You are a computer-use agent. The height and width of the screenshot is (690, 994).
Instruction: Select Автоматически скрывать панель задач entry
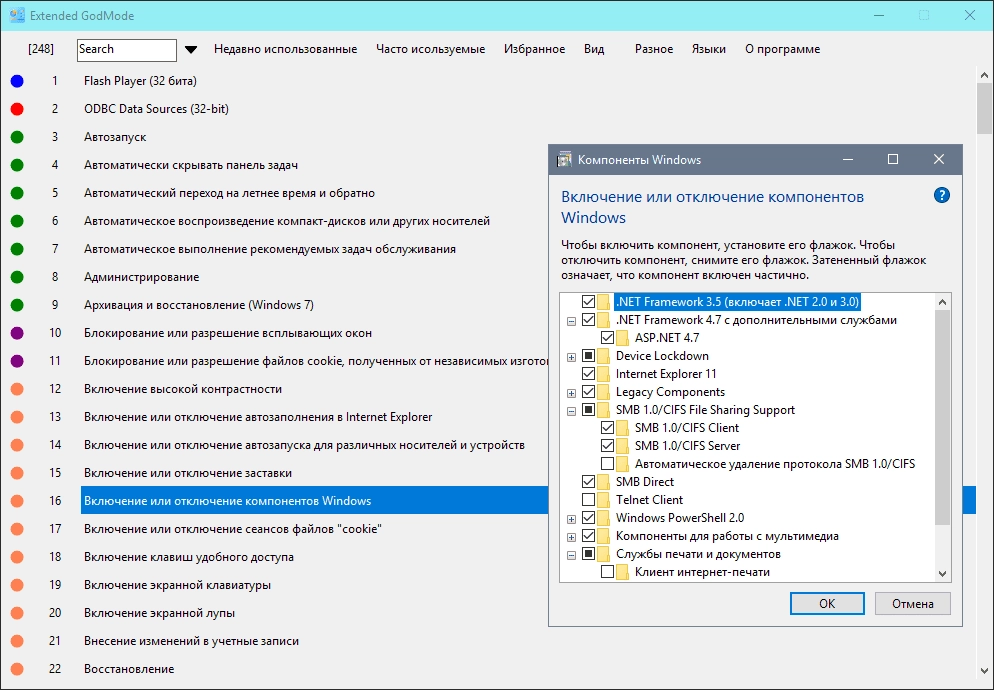(x=191, y=165)
